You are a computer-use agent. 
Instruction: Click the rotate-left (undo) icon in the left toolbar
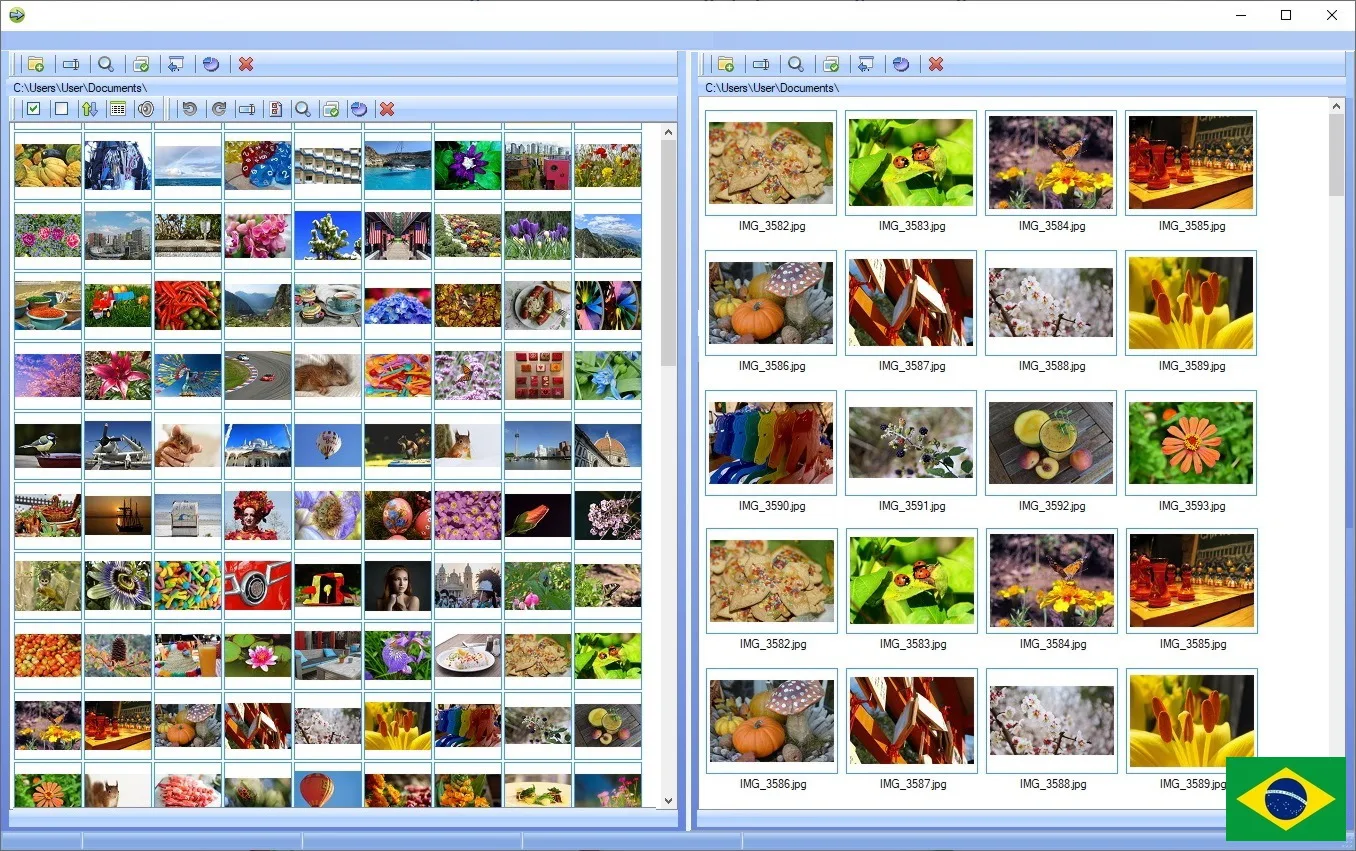tap(190, 109)
